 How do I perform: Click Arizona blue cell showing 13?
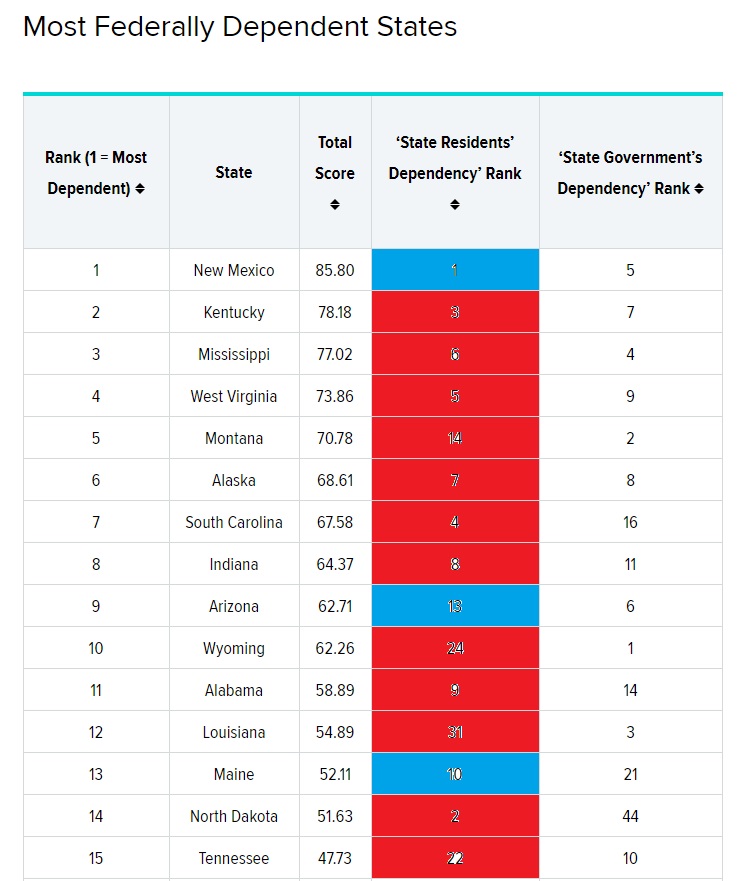pyautogui.click(x=455, y=606)
